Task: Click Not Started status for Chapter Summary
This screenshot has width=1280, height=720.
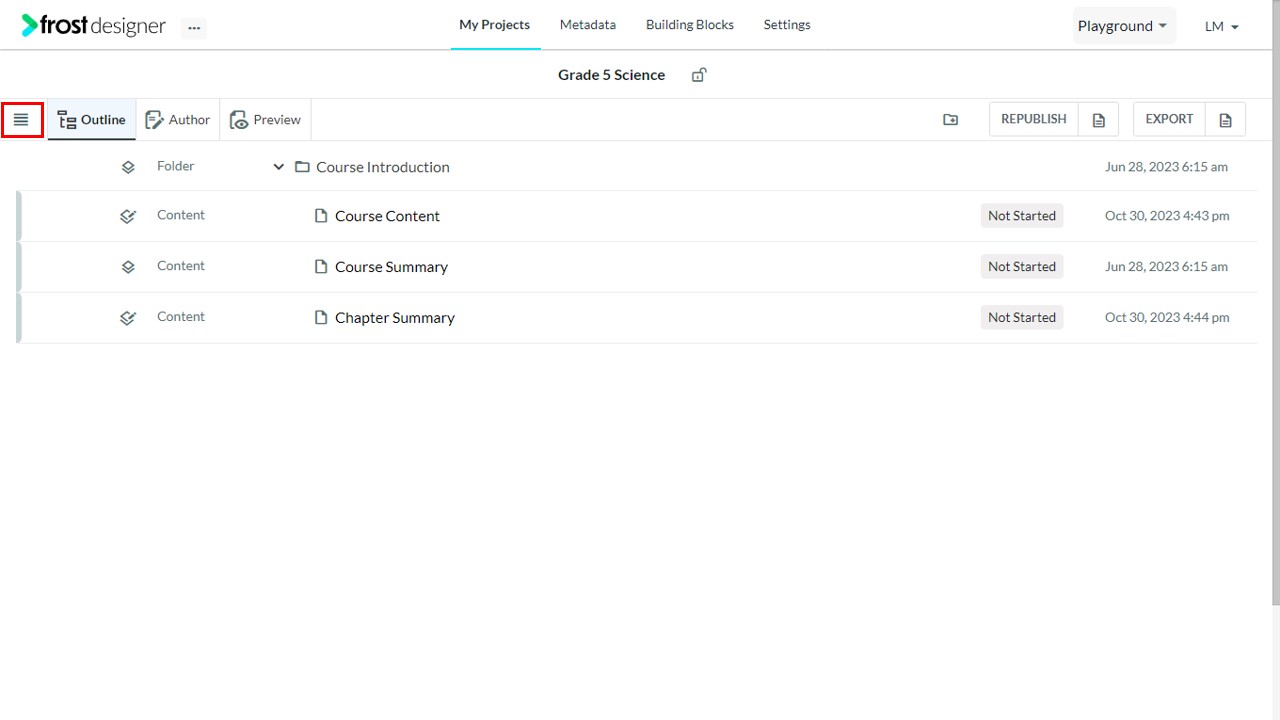Action: (1022, 318)
